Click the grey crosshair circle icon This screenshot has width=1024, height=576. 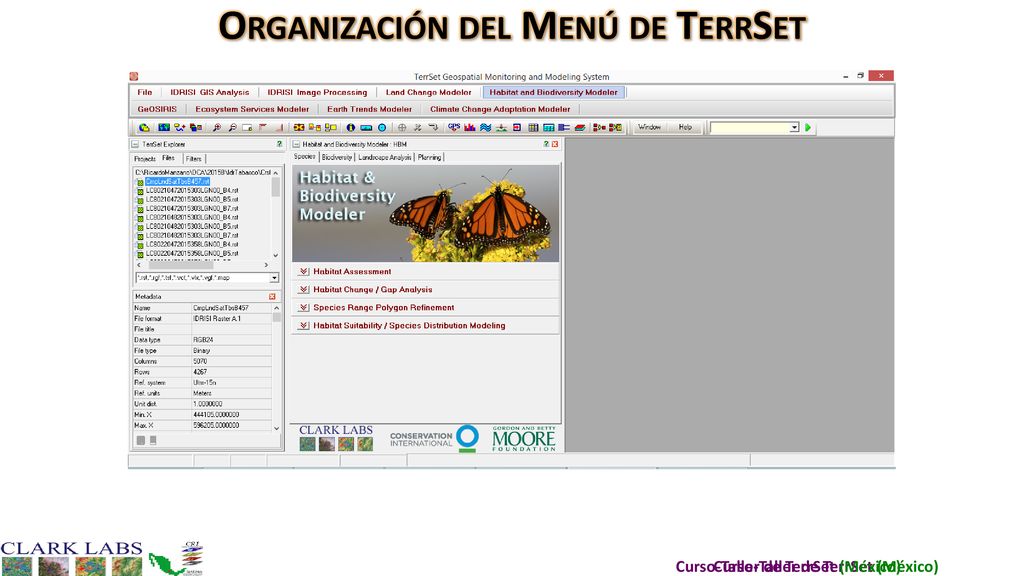coord(402,127)
